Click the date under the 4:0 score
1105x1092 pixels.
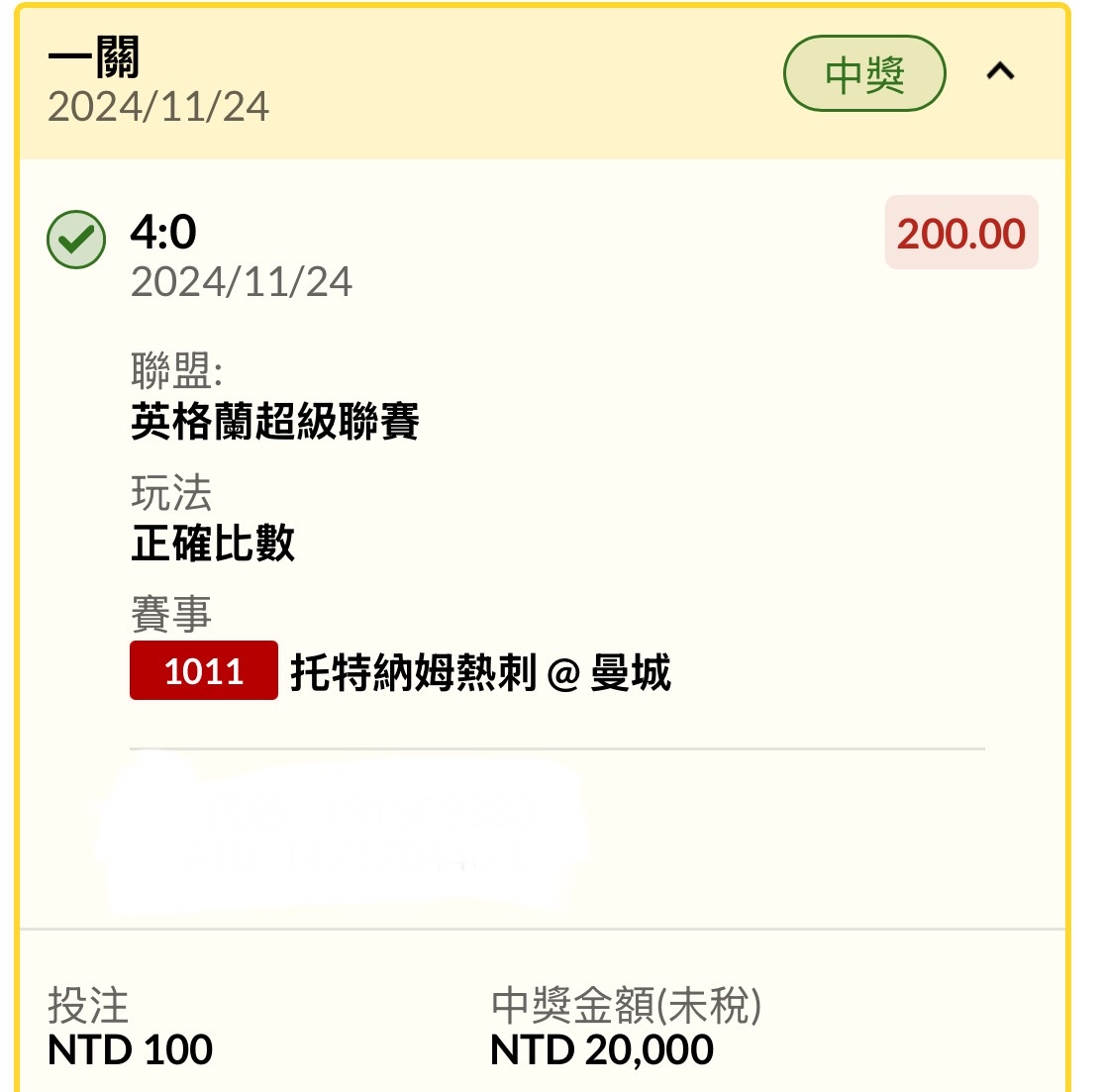[242, 282]
